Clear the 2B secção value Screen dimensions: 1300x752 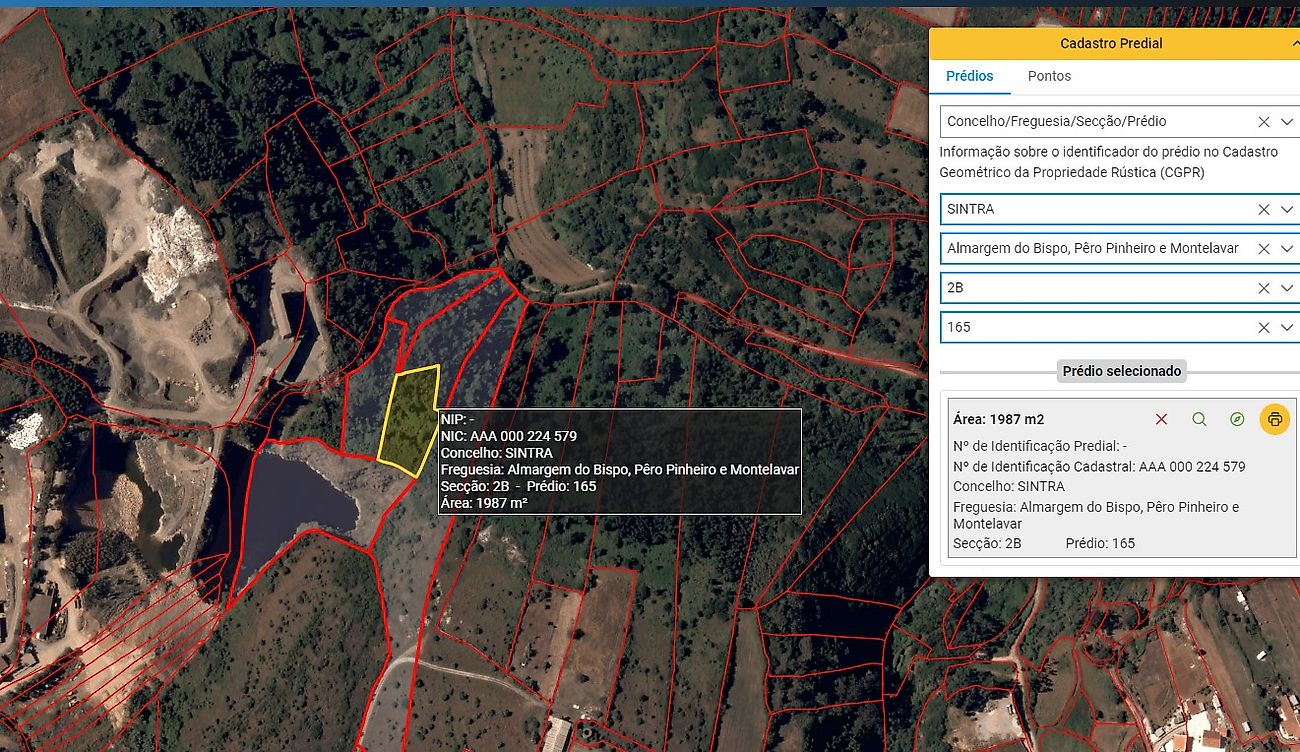1263,288
